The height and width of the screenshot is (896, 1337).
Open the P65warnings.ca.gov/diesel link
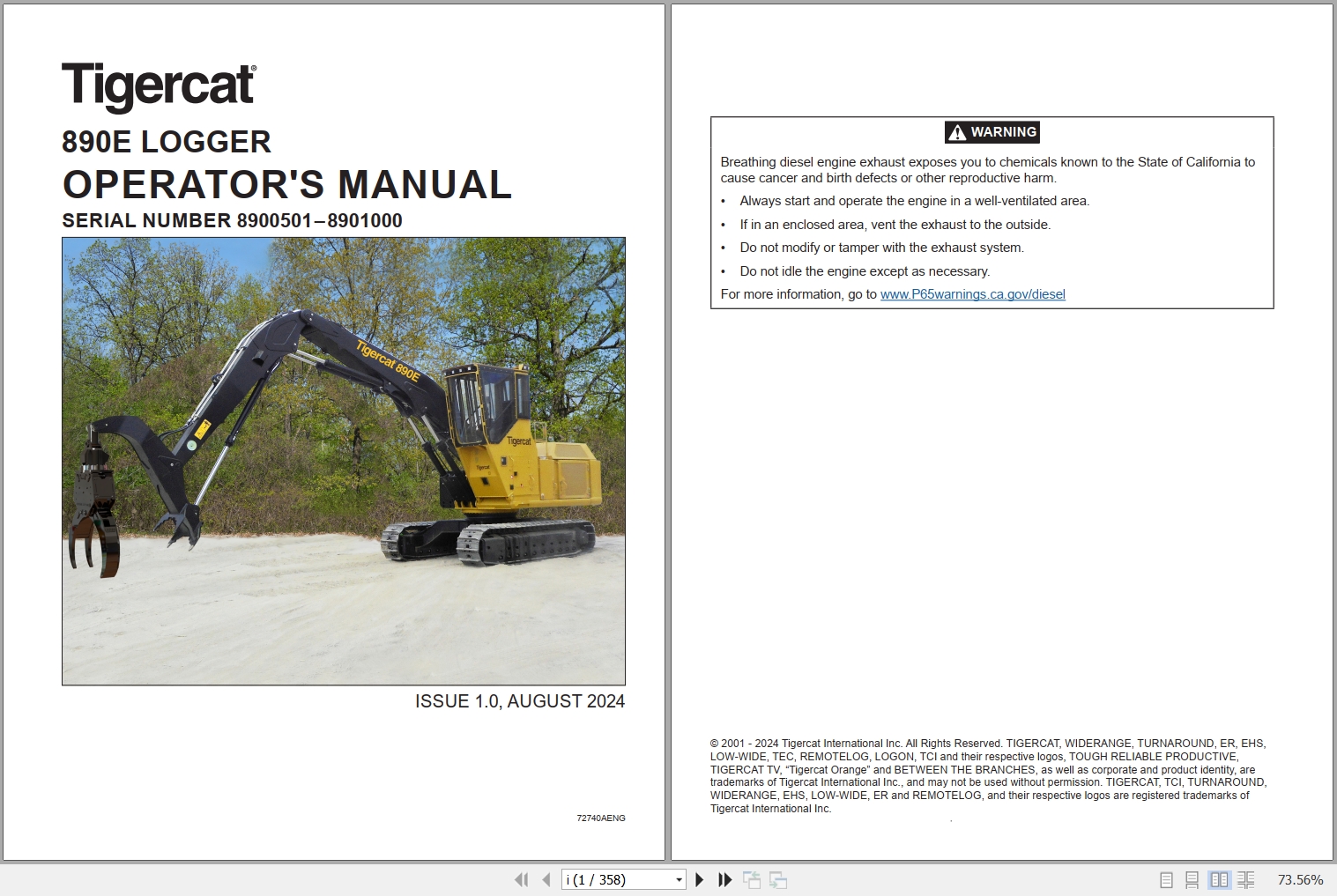pos(972,294)
